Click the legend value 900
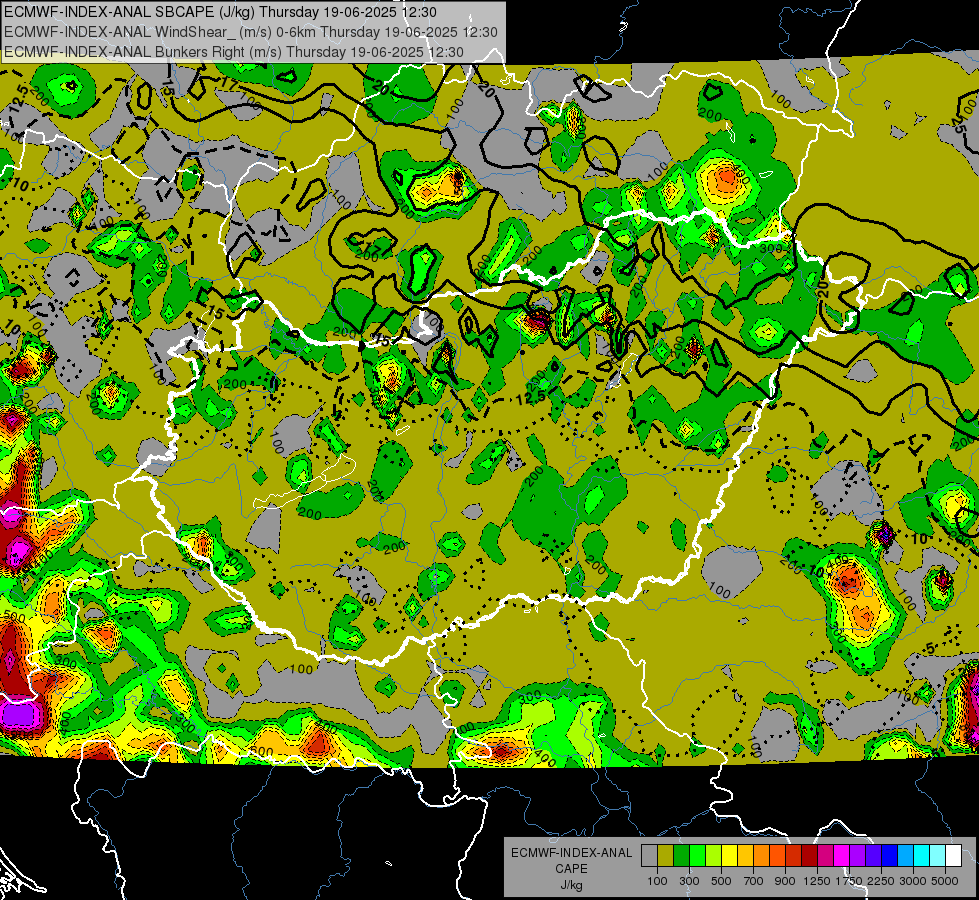This screenshot has height=900, width=979. [785, 881]
